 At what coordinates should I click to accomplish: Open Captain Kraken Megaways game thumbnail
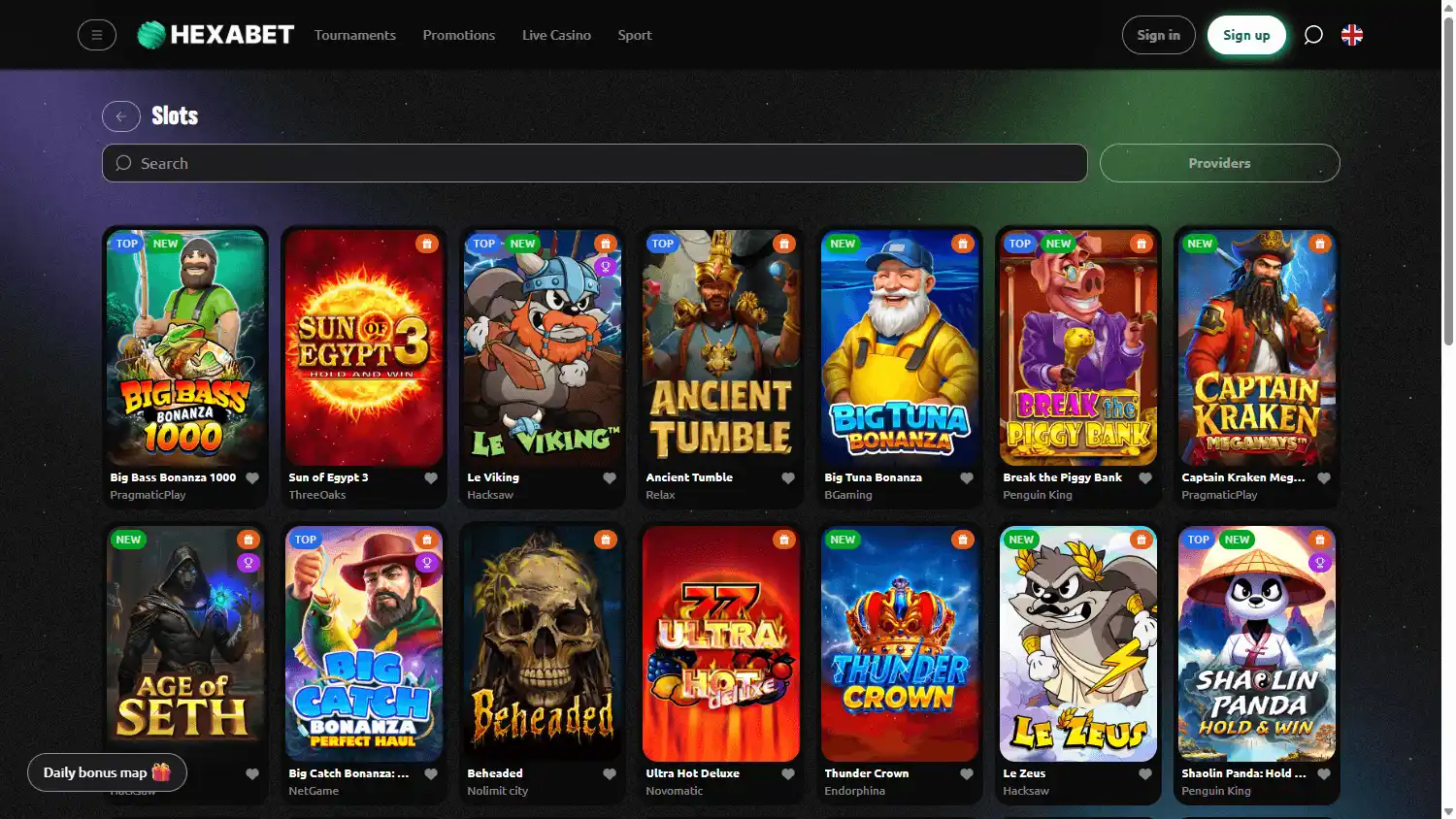(x=1257, y=347)
